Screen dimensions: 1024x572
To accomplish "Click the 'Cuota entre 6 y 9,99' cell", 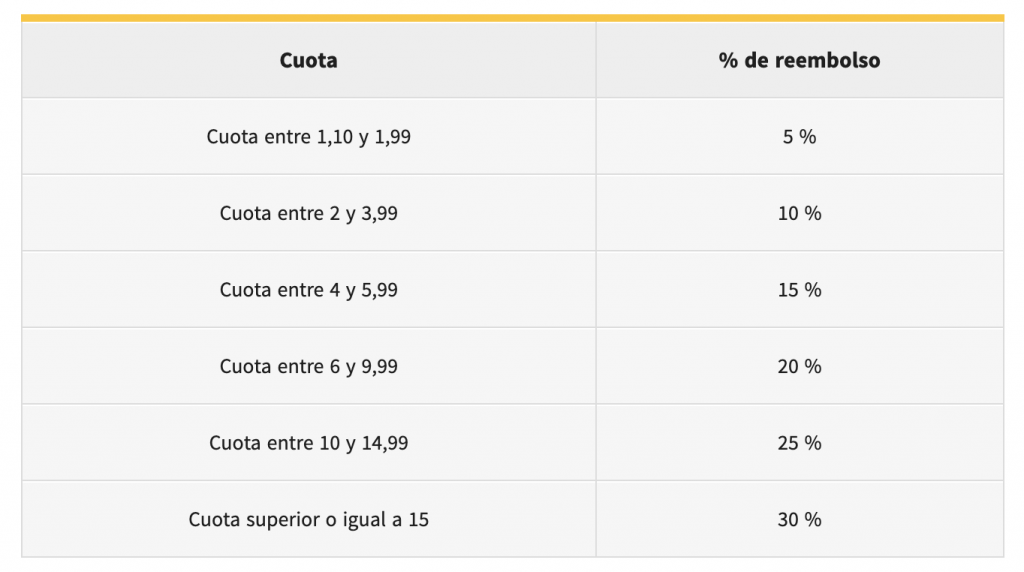I will (x=308, y=367).
